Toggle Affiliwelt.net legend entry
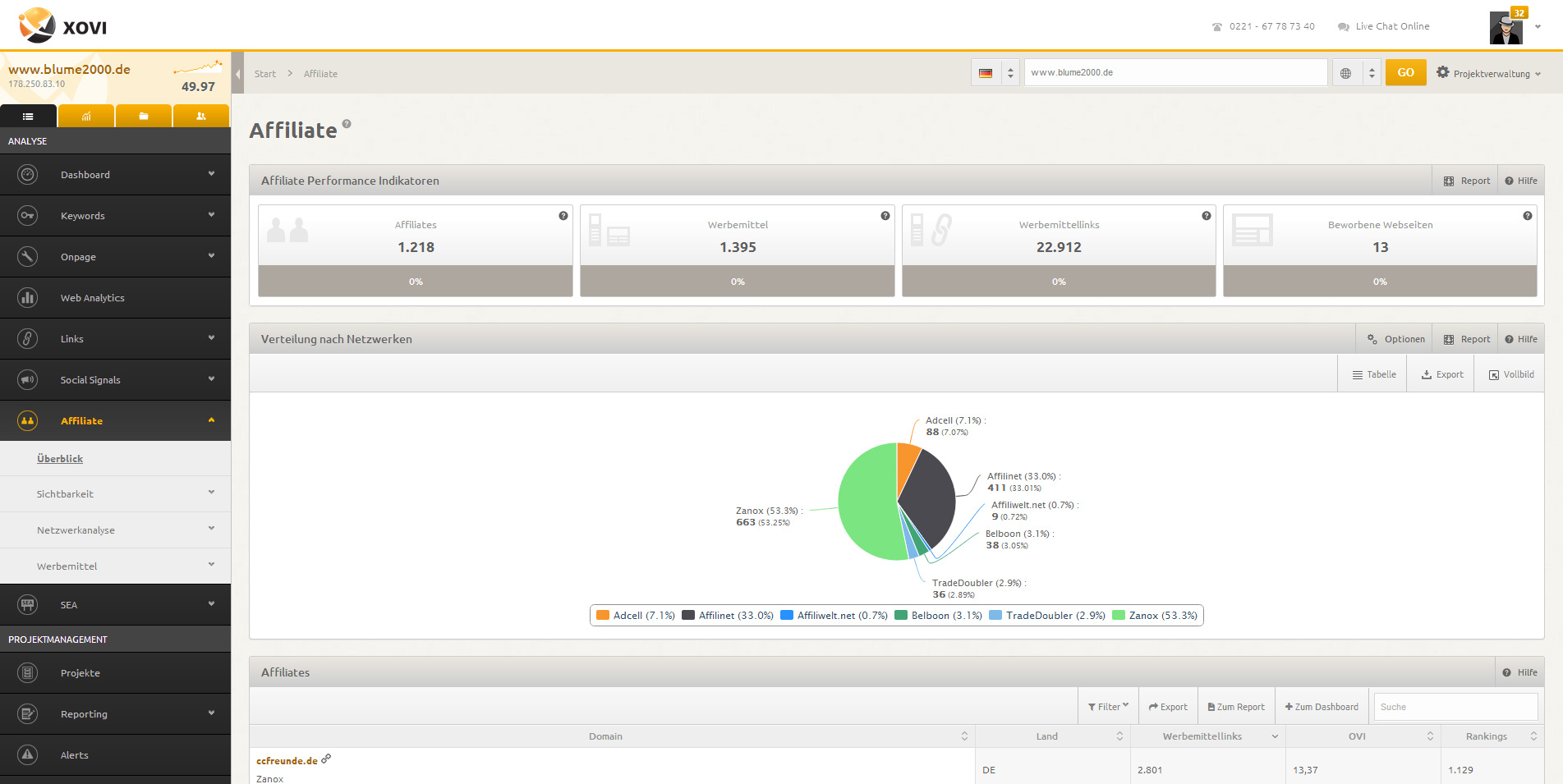Viewport: 1563px width, 784px height. click(834, 615)
